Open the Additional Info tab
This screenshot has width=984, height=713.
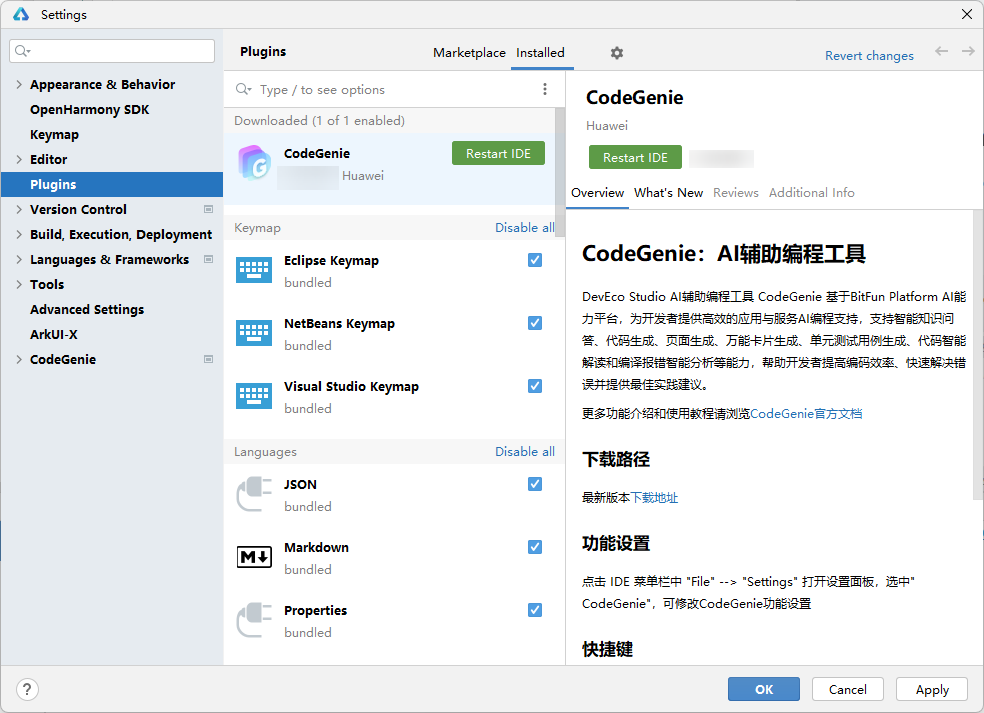pyautogui.click(x=811, y=193)
